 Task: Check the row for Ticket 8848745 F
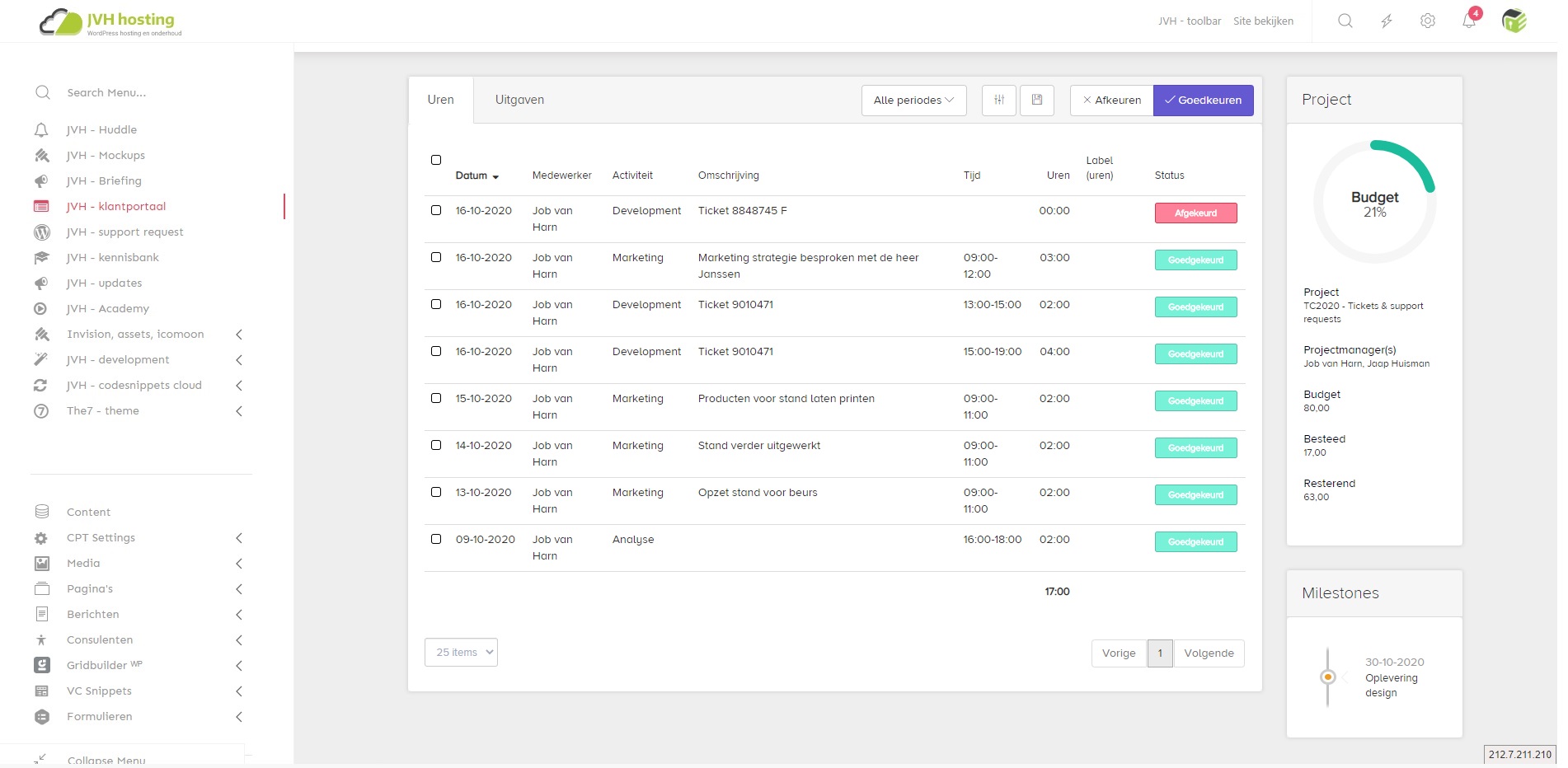click(x=436, y=210)
